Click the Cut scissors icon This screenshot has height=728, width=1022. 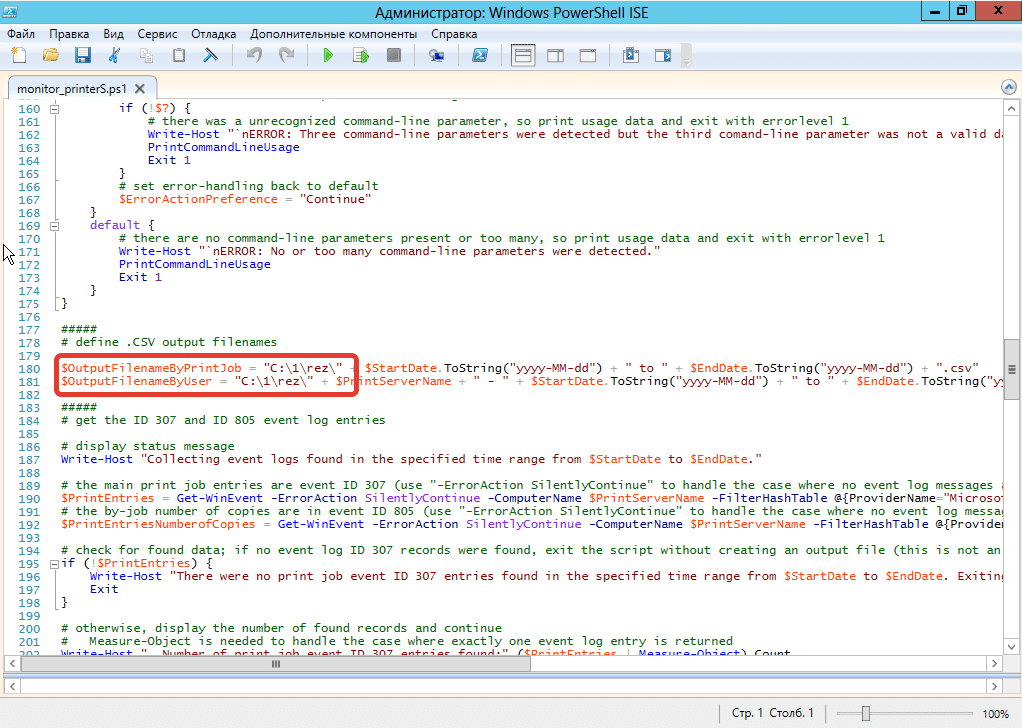coord(115,55)
